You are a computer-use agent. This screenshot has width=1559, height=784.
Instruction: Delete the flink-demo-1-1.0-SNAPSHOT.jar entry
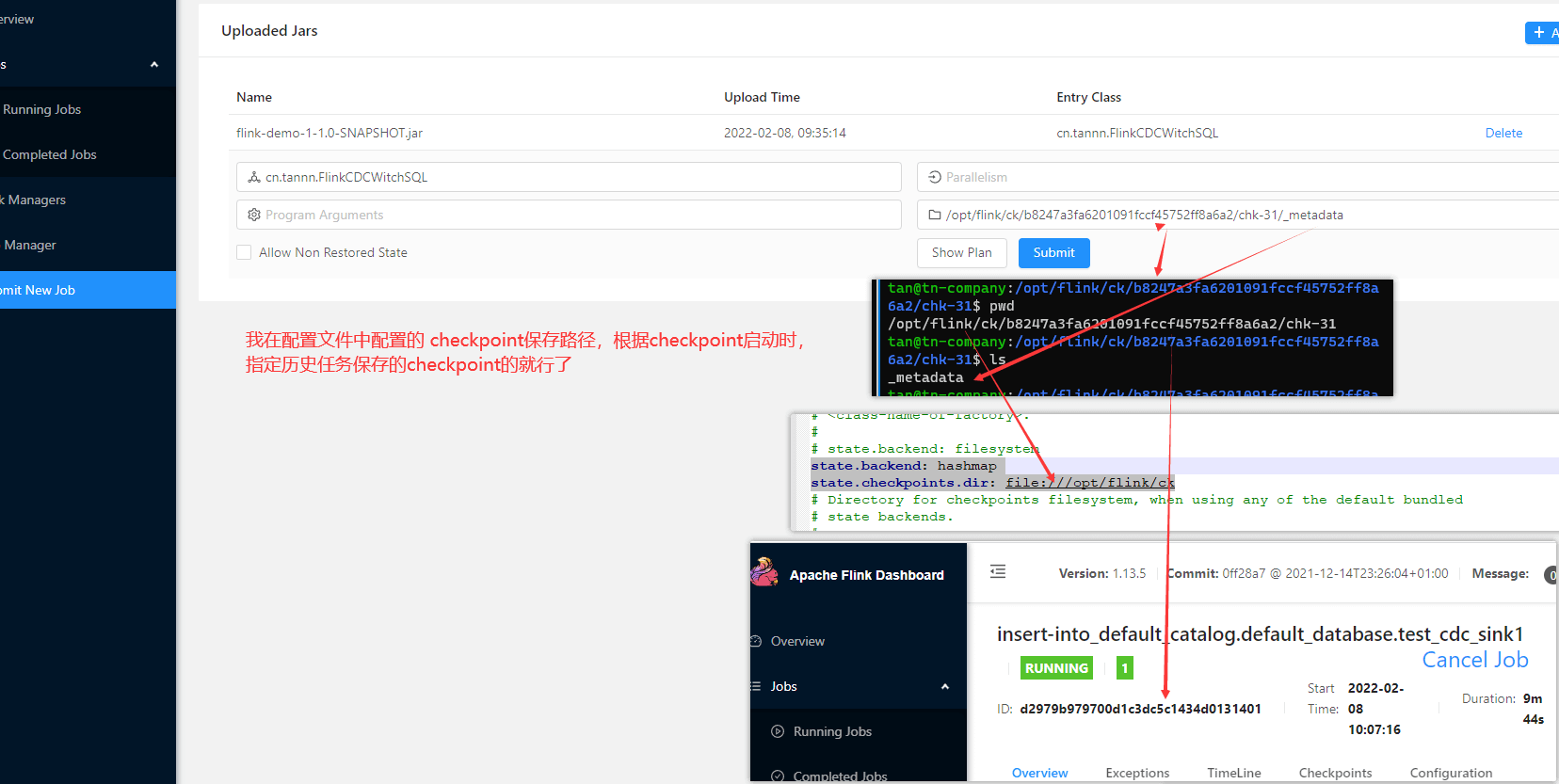tap(1503, 133)
